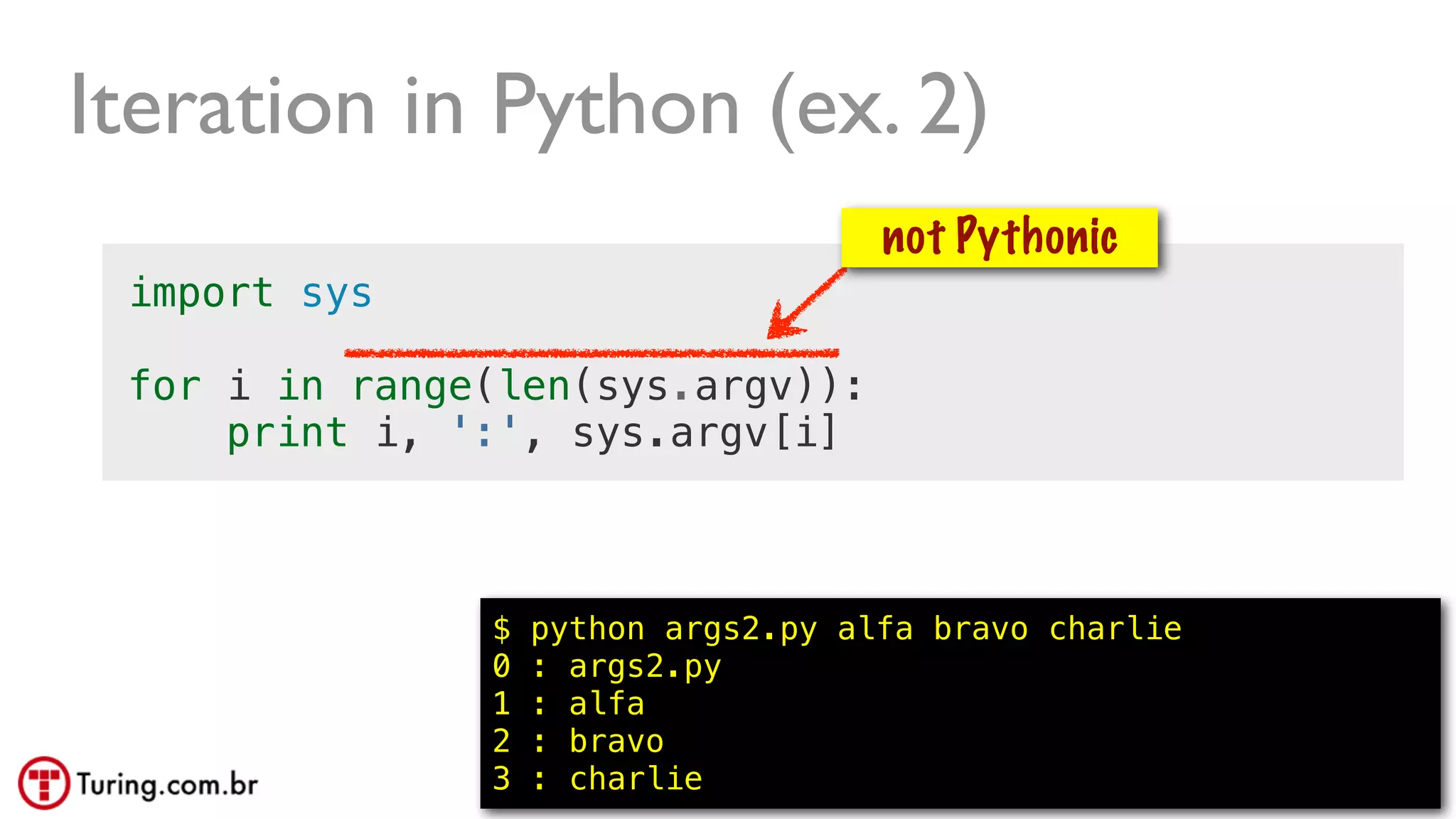Click the Turing logo icon
Viewport: 1456px width, 819px height.
44,783
